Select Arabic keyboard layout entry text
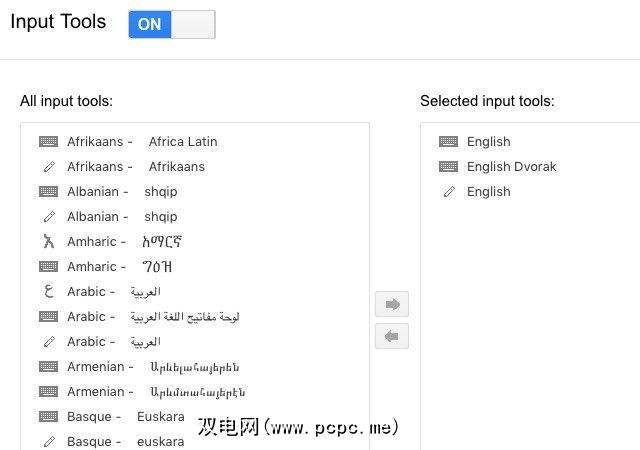The height and width of the screenshot is (450, 640). point(153,316)
